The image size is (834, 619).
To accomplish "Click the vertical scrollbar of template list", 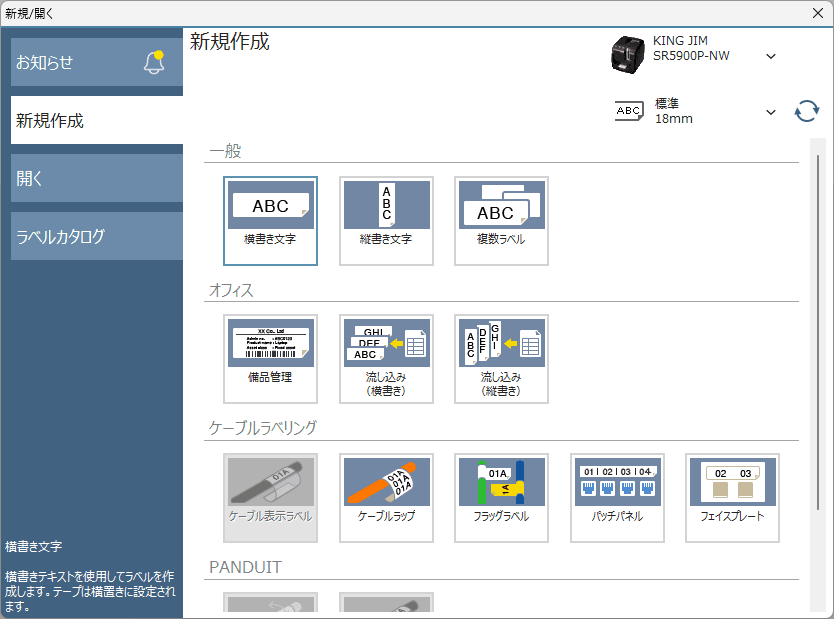I will coord(818,332).
